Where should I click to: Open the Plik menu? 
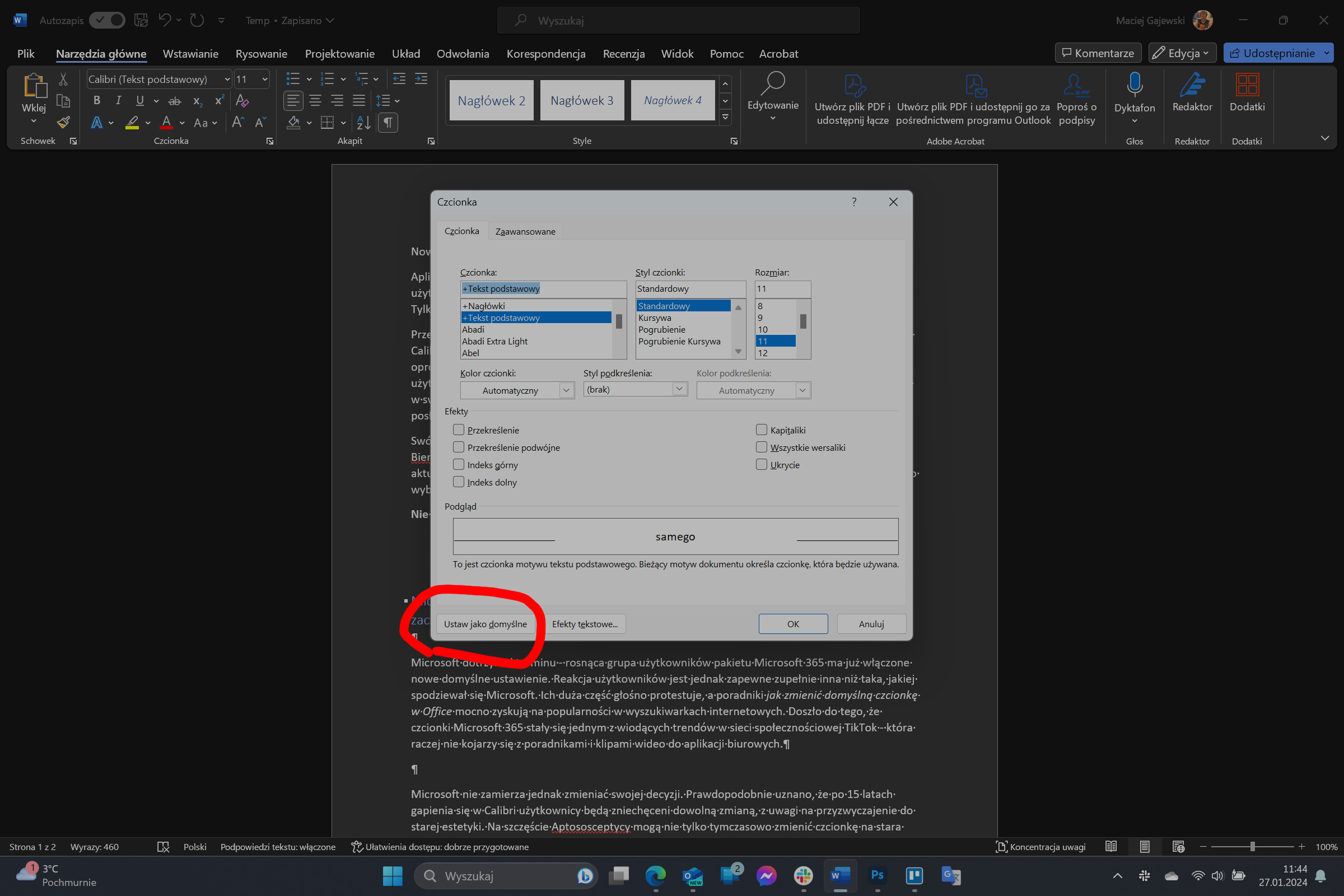click(x=26, y=54)
